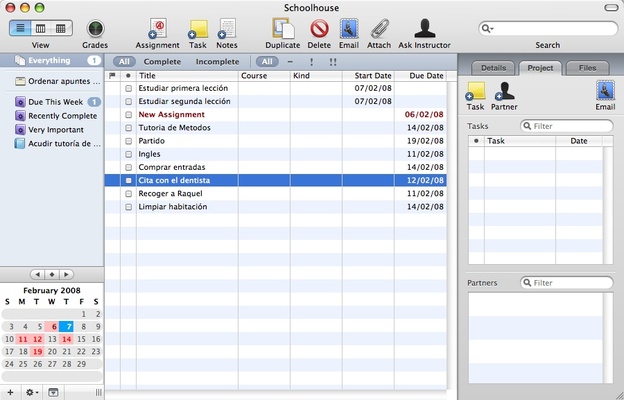Toggle the calendar pane button
Image resolution: width=624 pixels, height=400 pixels.
coord(53,392)
